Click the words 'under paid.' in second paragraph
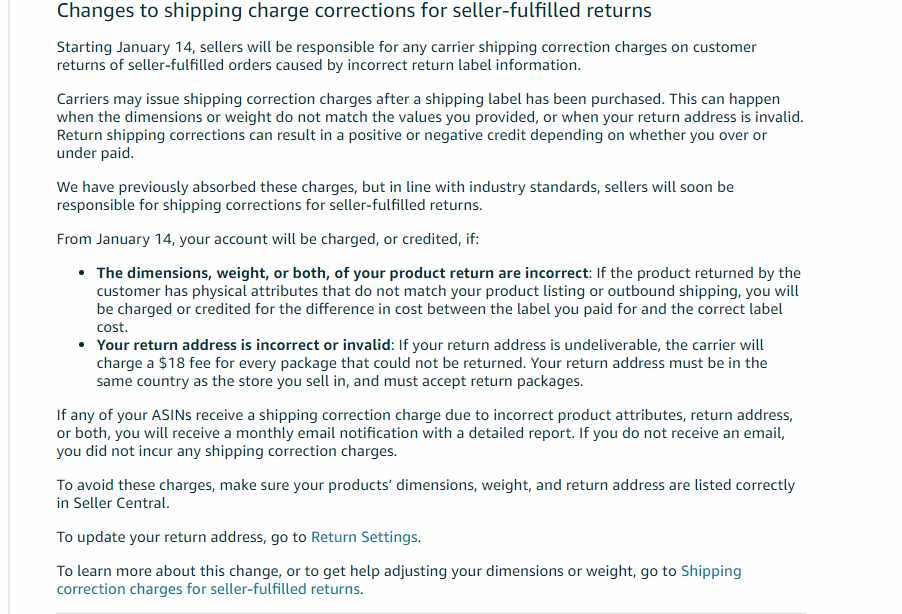902x614 pixels. click(95, 153)
